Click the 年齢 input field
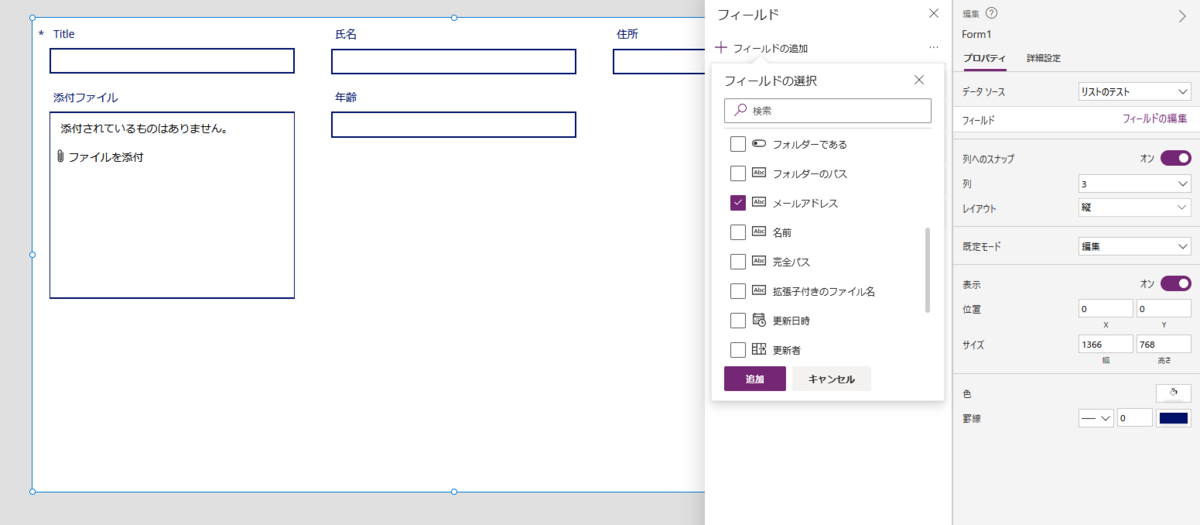This screenshot has width=1200, height=525. (x=454, y=125)
